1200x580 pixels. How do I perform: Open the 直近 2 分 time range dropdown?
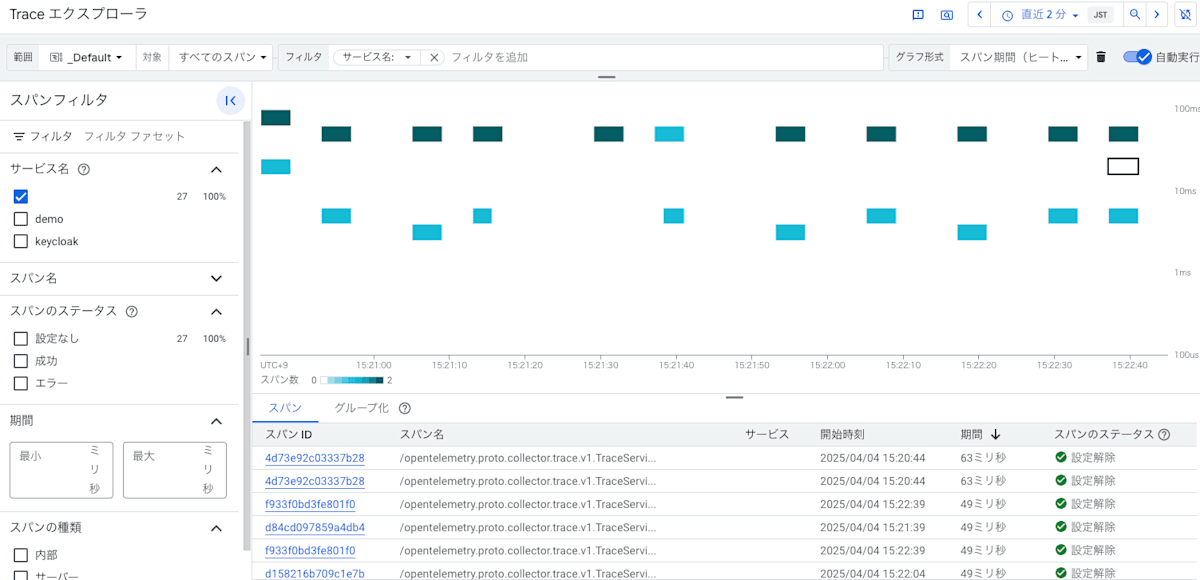[1039, 15]
